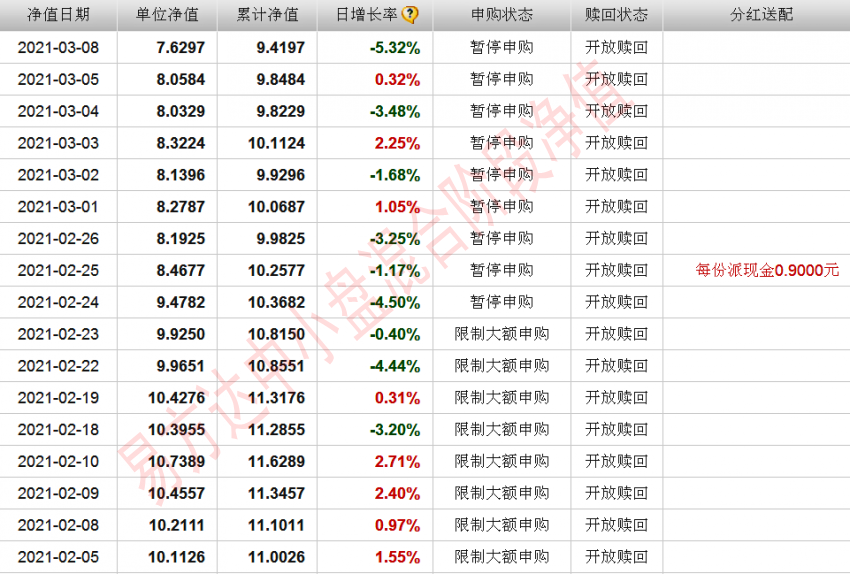Select date cell 2021-02-22

click(59, 366)
